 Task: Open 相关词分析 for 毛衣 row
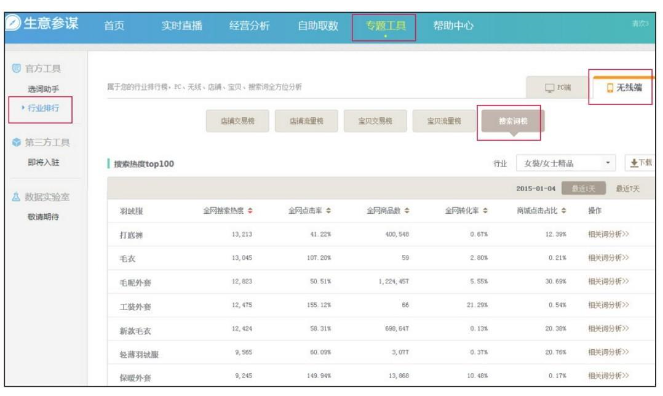click(x=608, y=258)
